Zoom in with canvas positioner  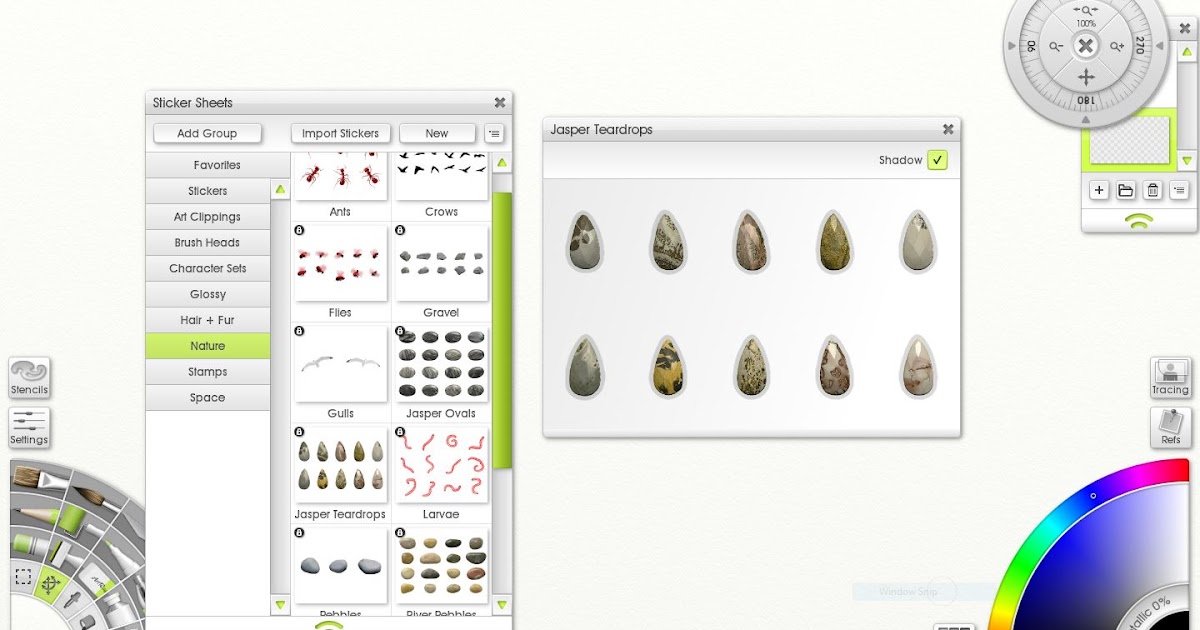pyautogui.click(x=1117, y=46)
